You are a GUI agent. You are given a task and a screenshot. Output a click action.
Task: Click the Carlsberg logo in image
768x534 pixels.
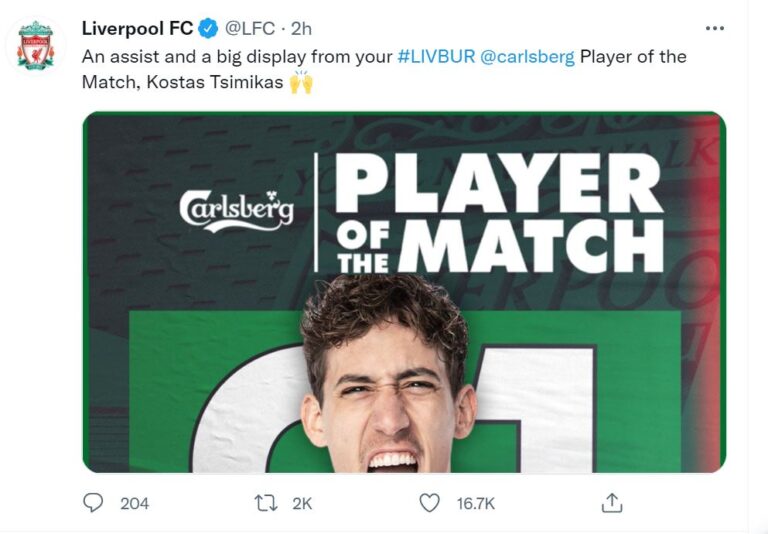point(236,209)
